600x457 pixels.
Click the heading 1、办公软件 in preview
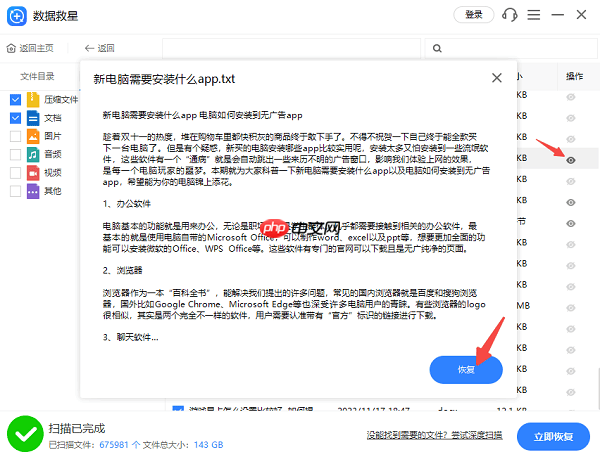[127, 204]
